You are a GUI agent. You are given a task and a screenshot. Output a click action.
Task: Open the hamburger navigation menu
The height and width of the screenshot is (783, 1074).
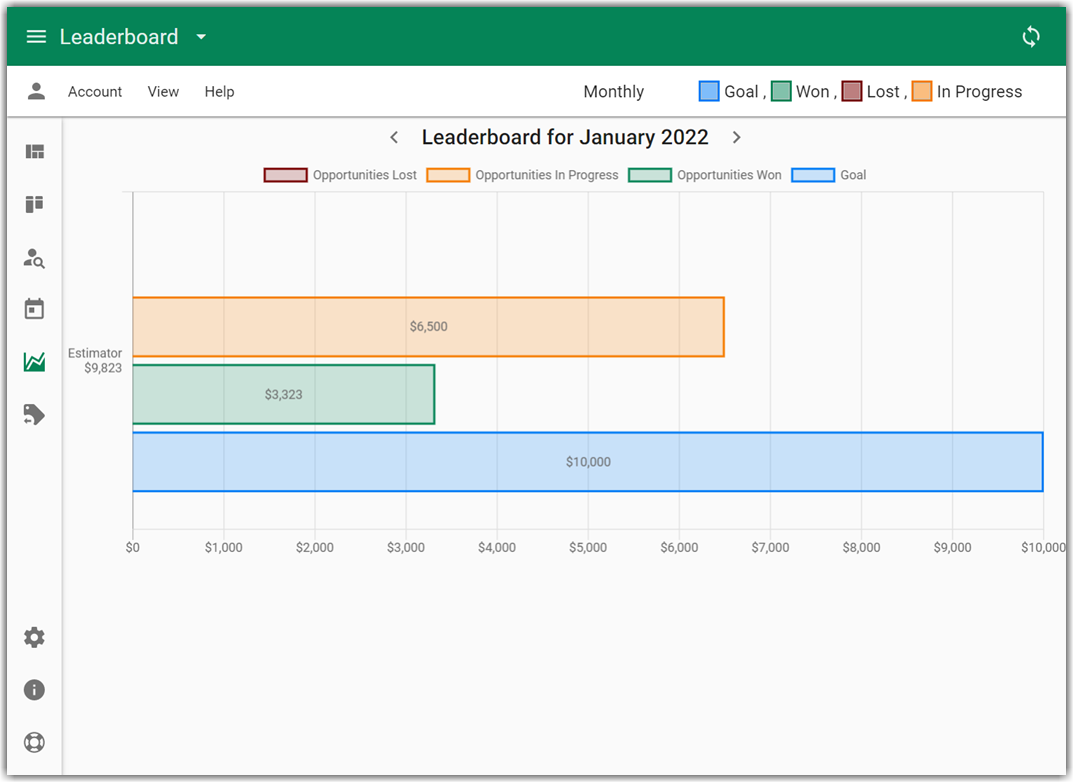[x=36, y=37]
